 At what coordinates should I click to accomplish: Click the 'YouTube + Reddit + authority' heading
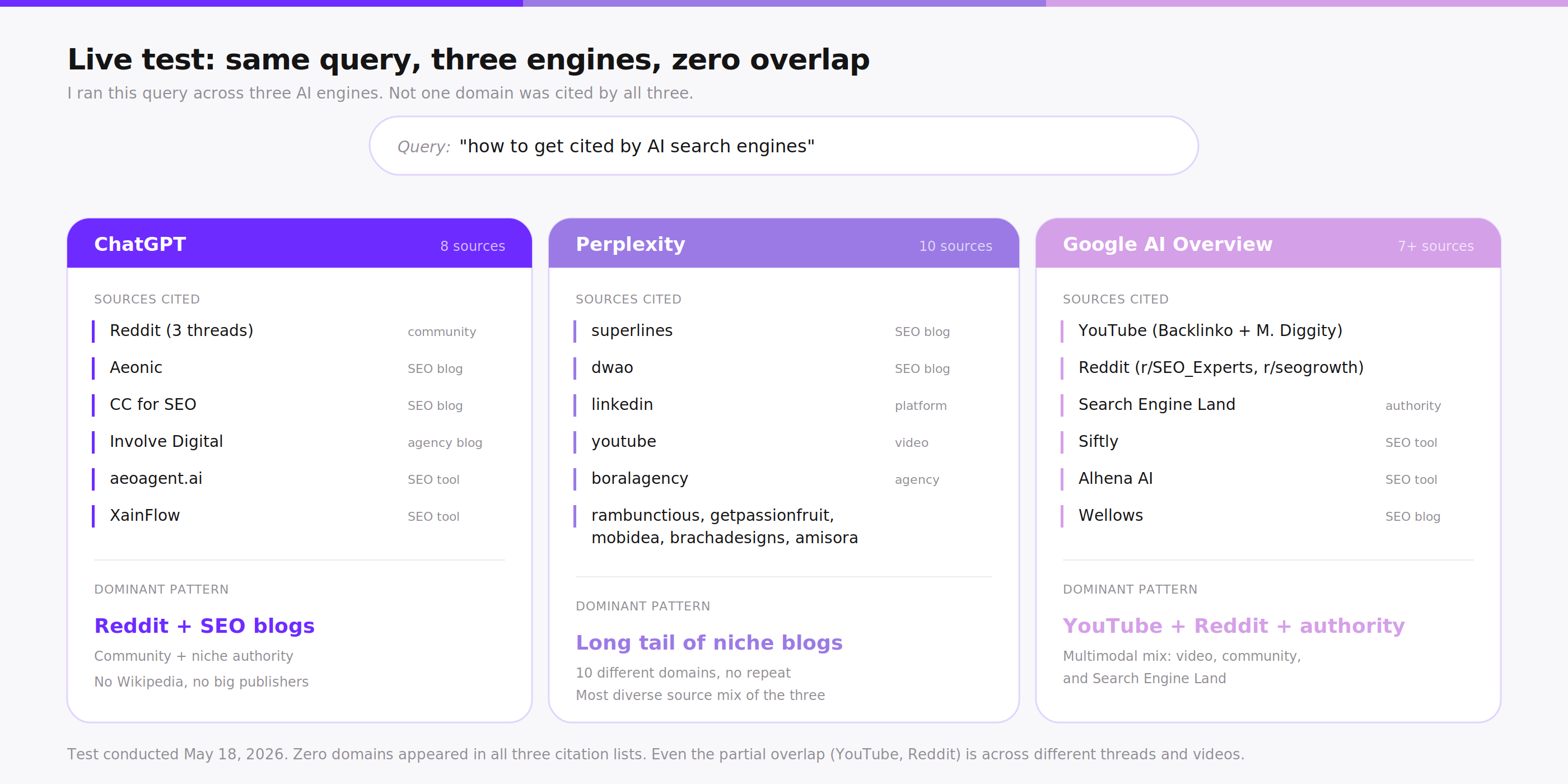(1234, 626)
